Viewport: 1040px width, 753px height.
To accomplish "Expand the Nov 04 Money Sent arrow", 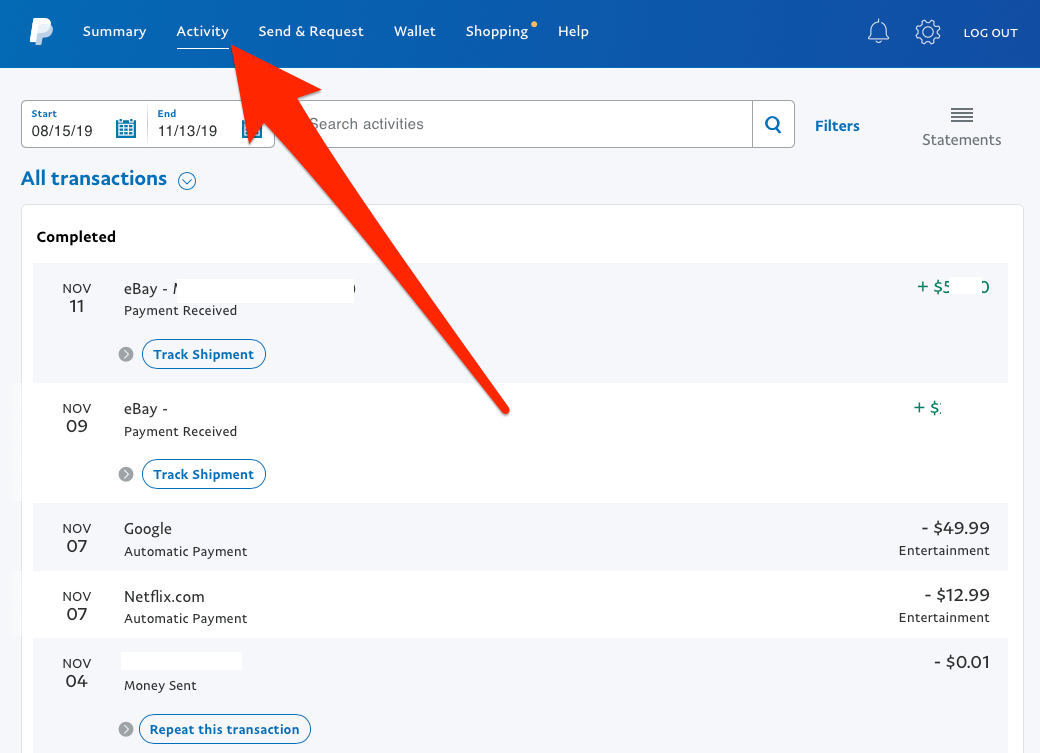I will [126, 729].
